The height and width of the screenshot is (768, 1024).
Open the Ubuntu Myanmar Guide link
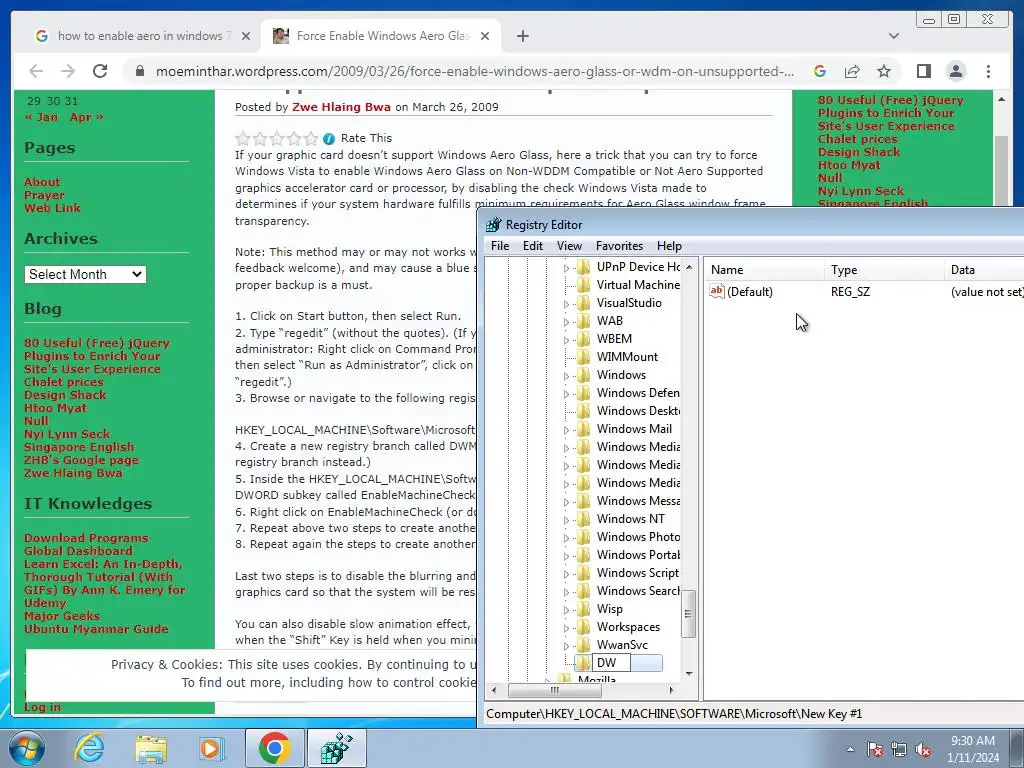[96, 629]
